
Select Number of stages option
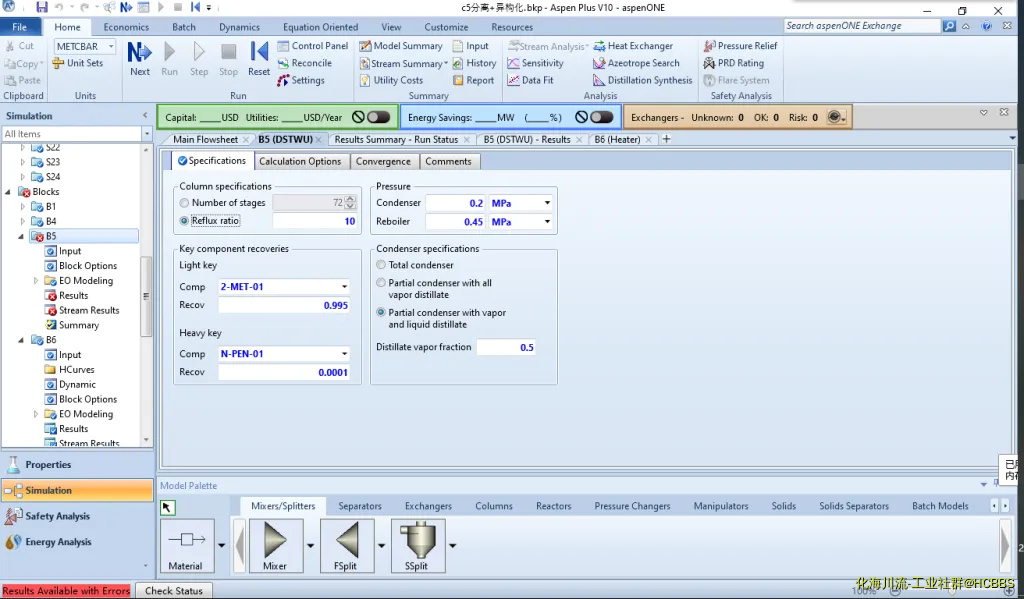pyautogui.click(x=184, y=203)
